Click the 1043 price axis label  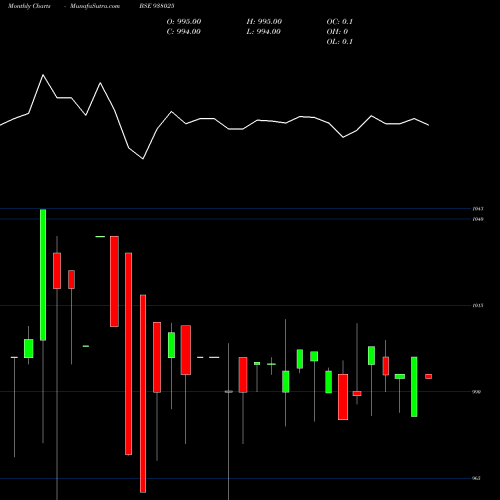[478, 209]
